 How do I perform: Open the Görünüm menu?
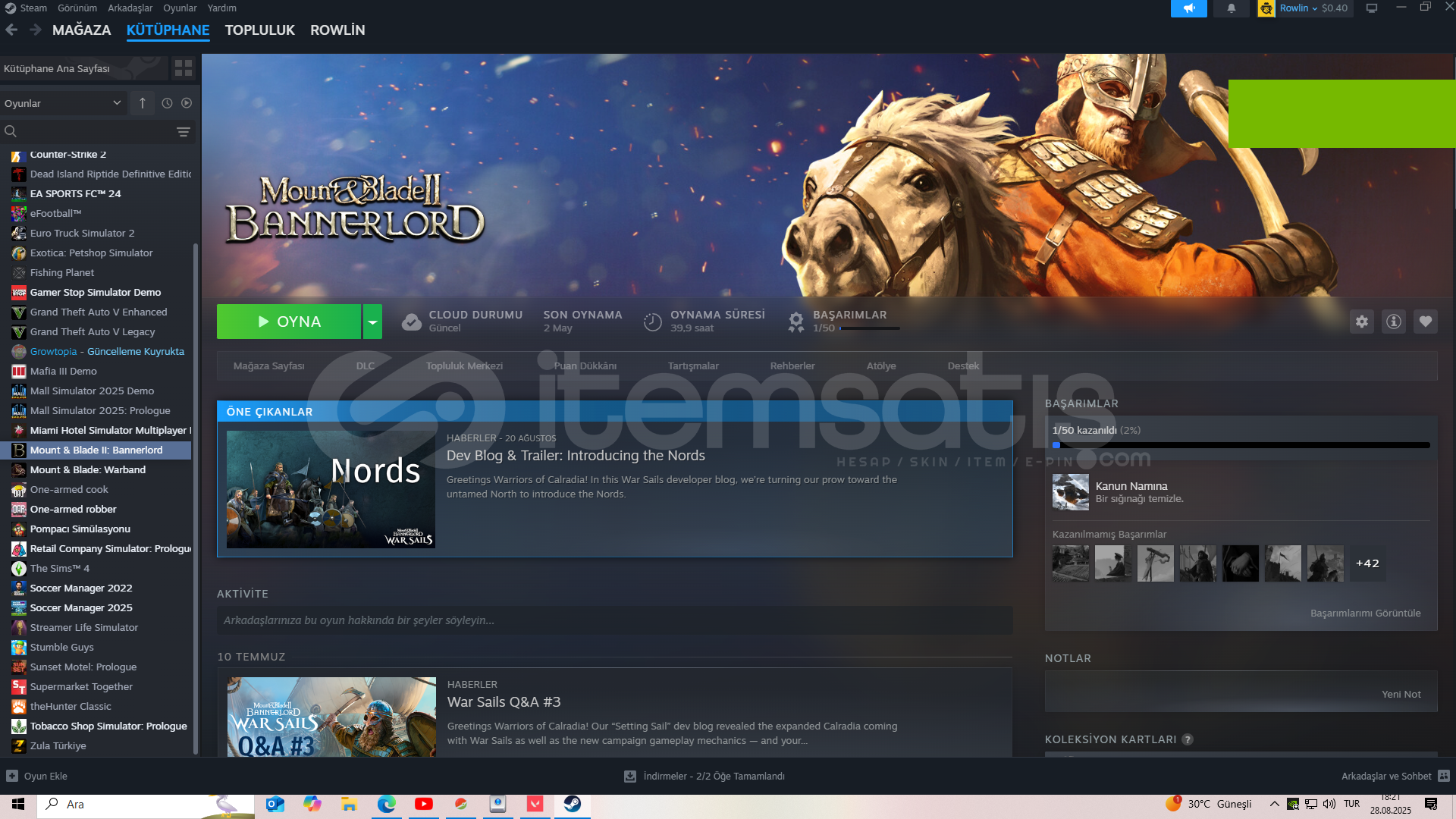tap(77, 8)
